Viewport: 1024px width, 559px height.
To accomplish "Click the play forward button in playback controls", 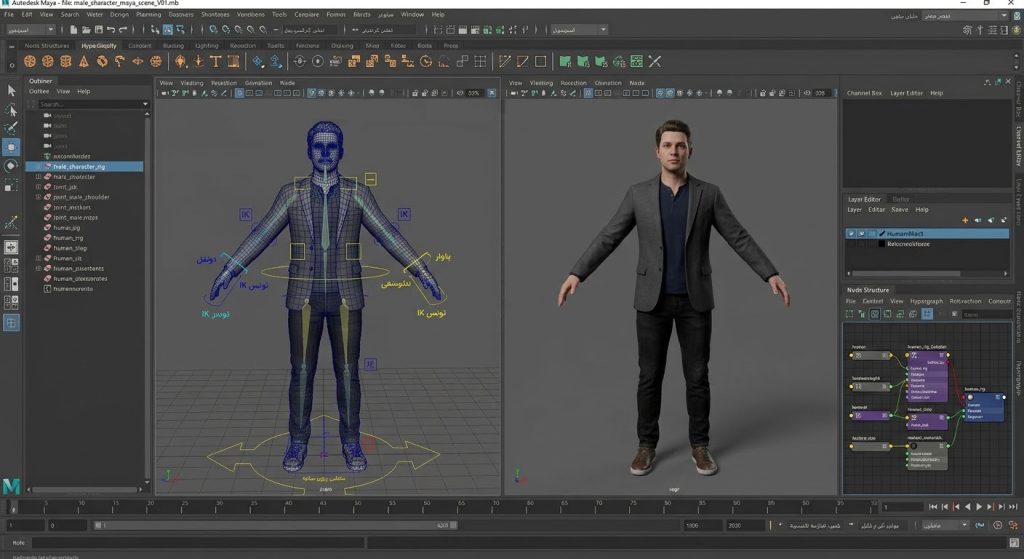I will click(978, 507).
